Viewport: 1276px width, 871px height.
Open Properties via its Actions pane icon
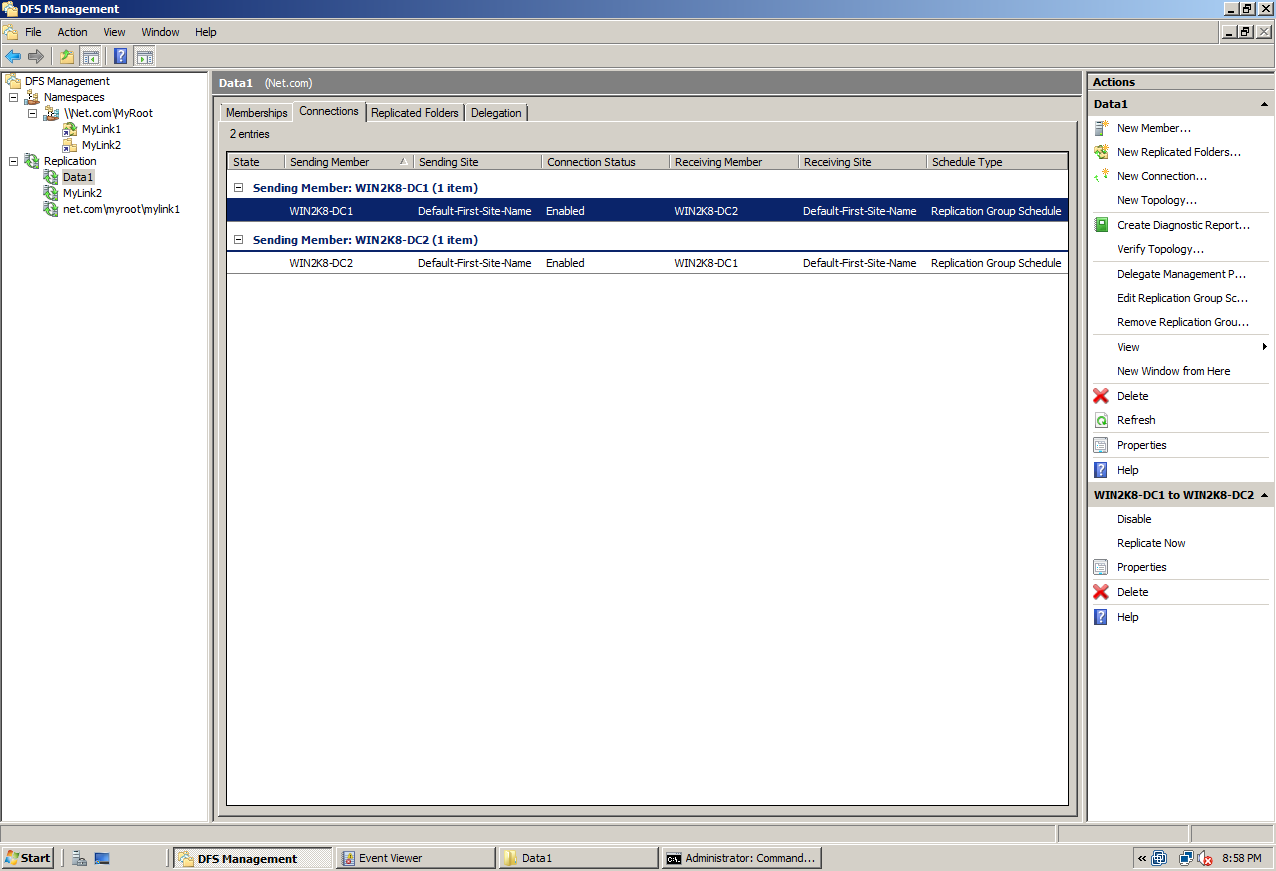click(x=1101, y=444)
